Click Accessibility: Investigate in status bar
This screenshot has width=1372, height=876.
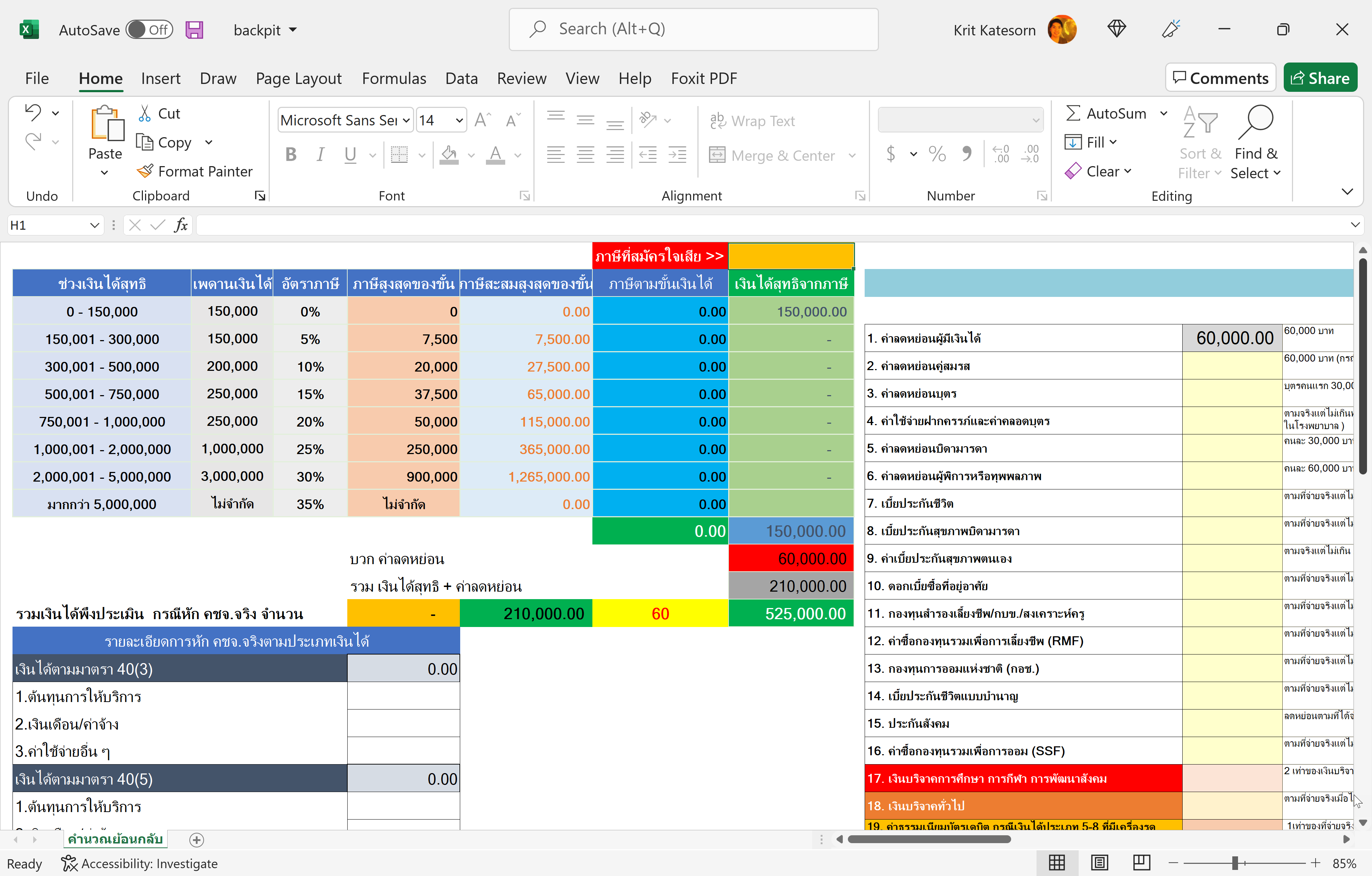(140, 863)
